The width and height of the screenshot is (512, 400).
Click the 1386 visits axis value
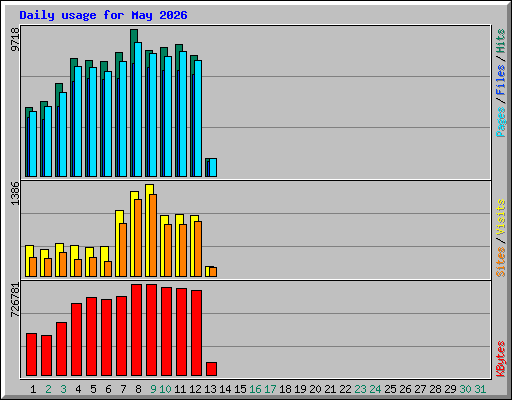(15, 193)
